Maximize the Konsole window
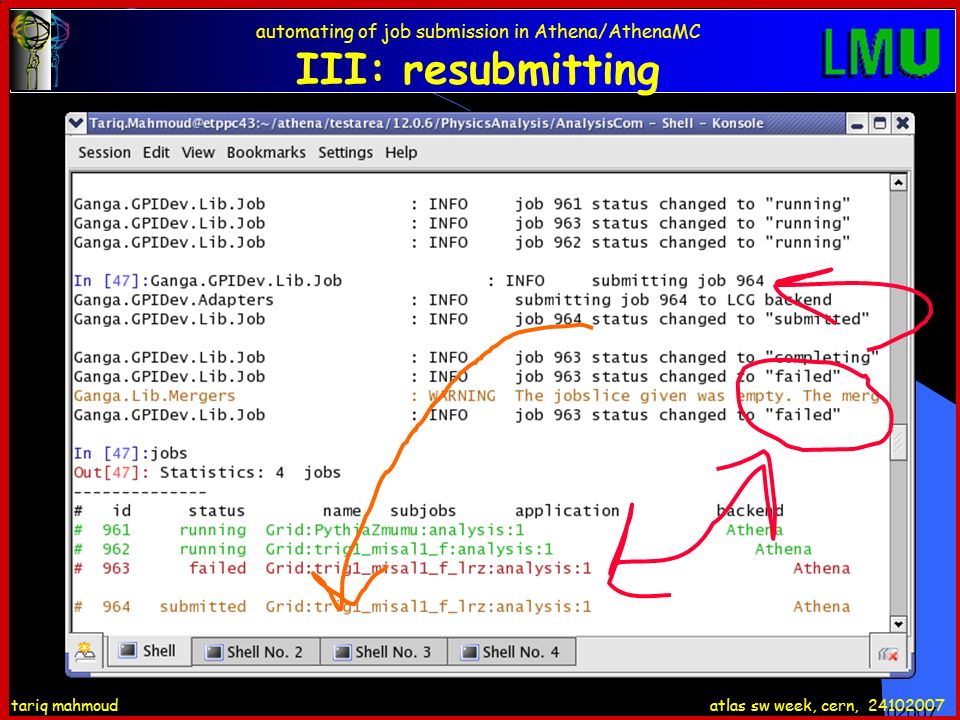This screenshot has width=960, height=720. [x=880, y=124]
